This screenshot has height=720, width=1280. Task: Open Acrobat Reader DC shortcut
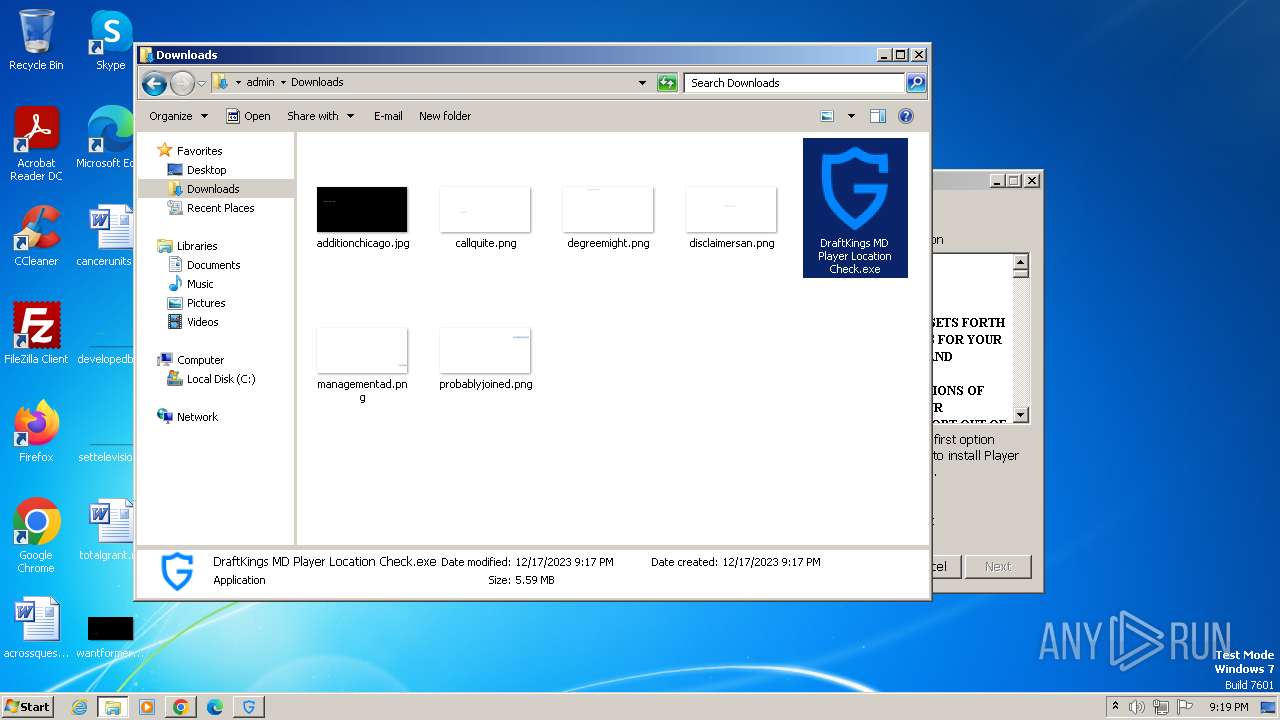point(36,144)
